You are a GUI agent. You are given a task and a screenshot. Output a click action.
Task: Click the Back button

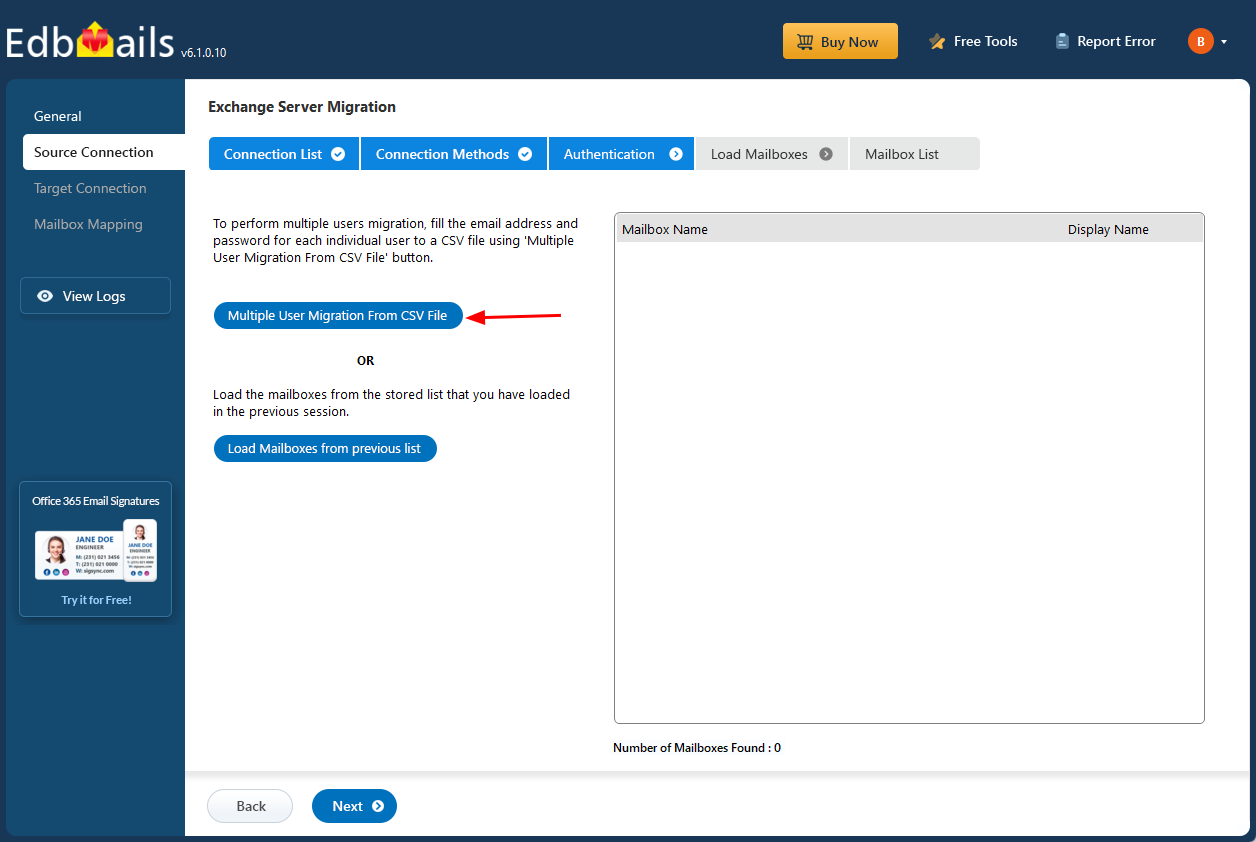pyautogui.click(x=250, y=806)
